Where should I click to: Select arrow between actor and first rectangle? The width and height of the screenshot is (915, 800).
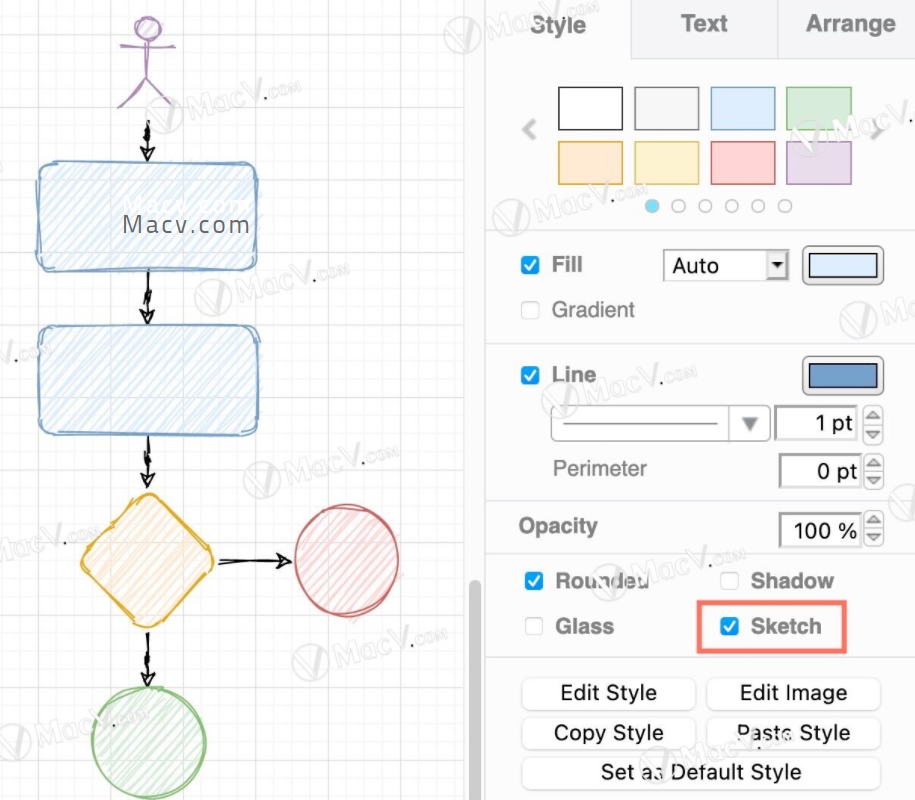point(147,141)
